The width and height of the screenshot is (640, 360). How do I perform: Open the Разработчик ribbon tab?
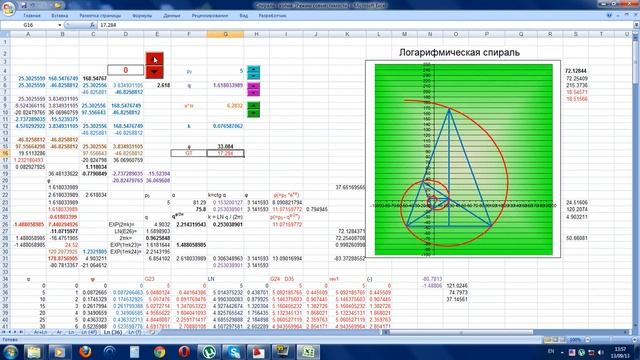click(x=272, y=16)
